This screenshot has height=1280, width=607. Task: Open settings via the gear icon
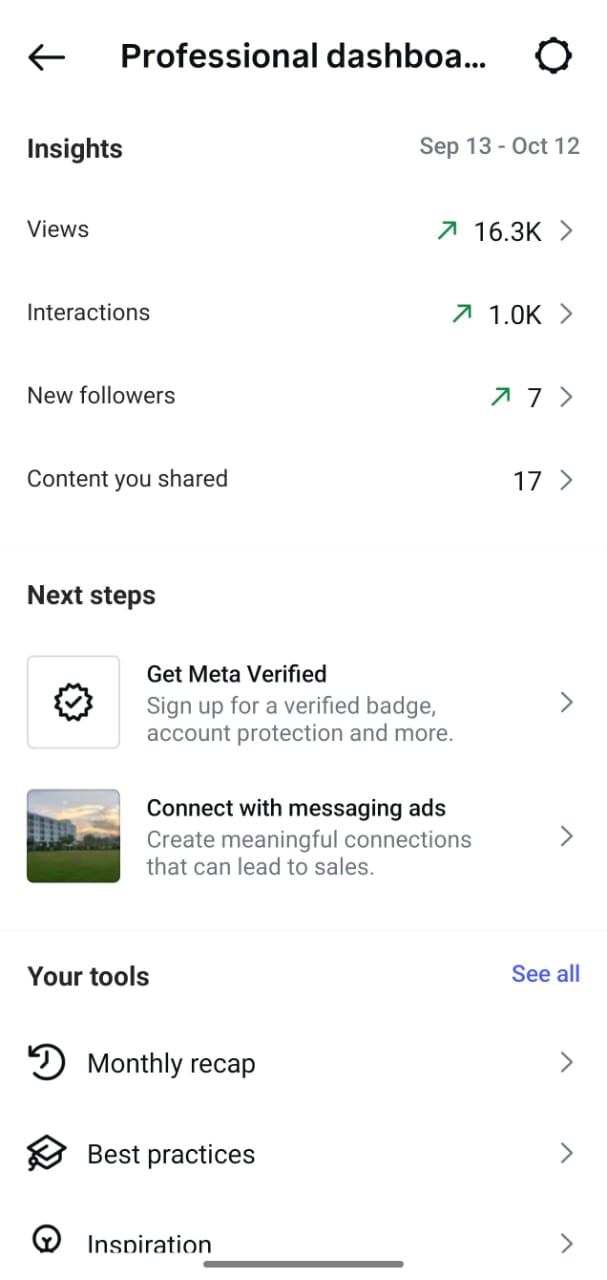tap(553, 57)
